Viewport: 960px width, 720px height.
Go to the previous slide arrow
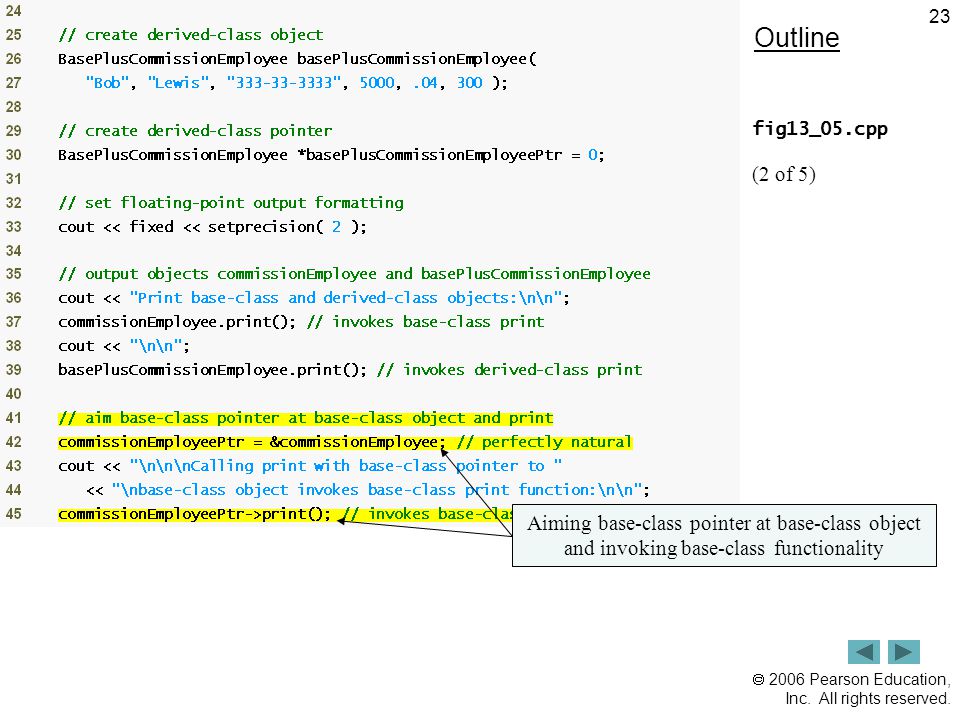(863, 651)
